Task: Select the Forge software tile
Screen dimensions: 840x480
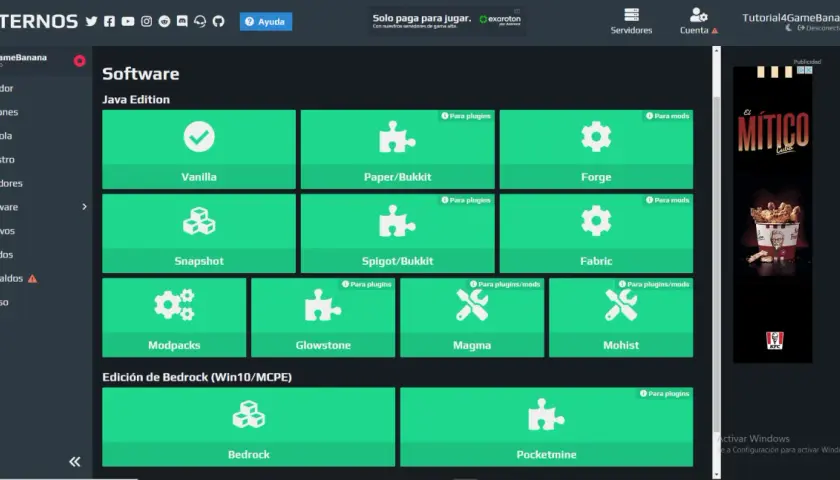Action: [596, 149]
